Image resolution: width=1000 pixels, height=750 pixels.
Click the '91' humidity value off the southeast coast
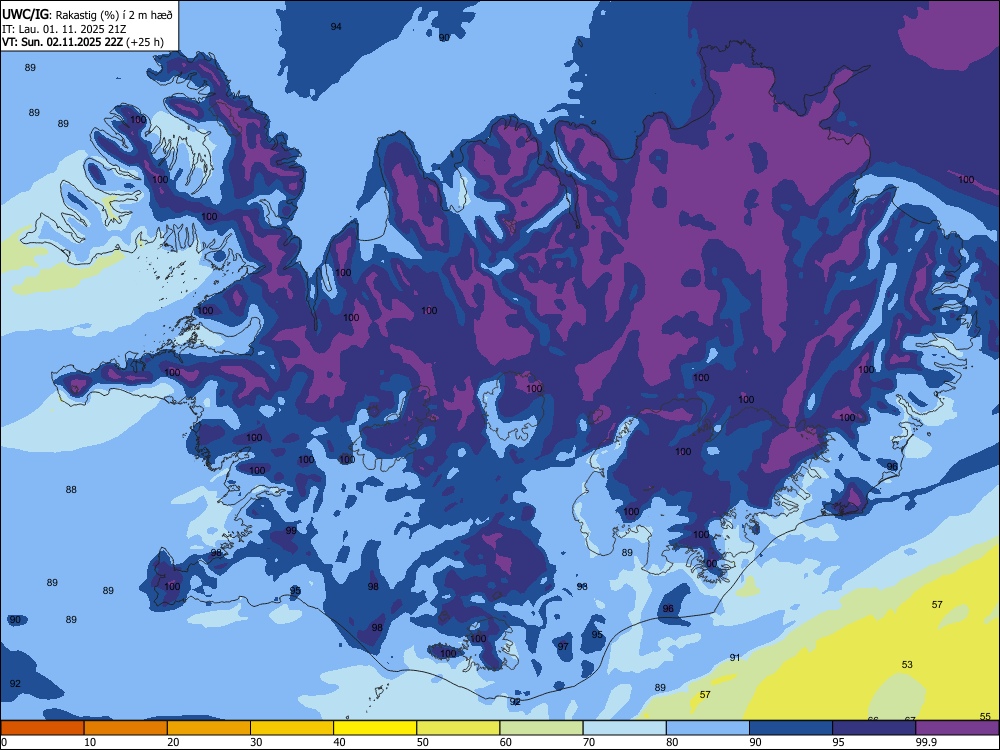coord(735,658)
